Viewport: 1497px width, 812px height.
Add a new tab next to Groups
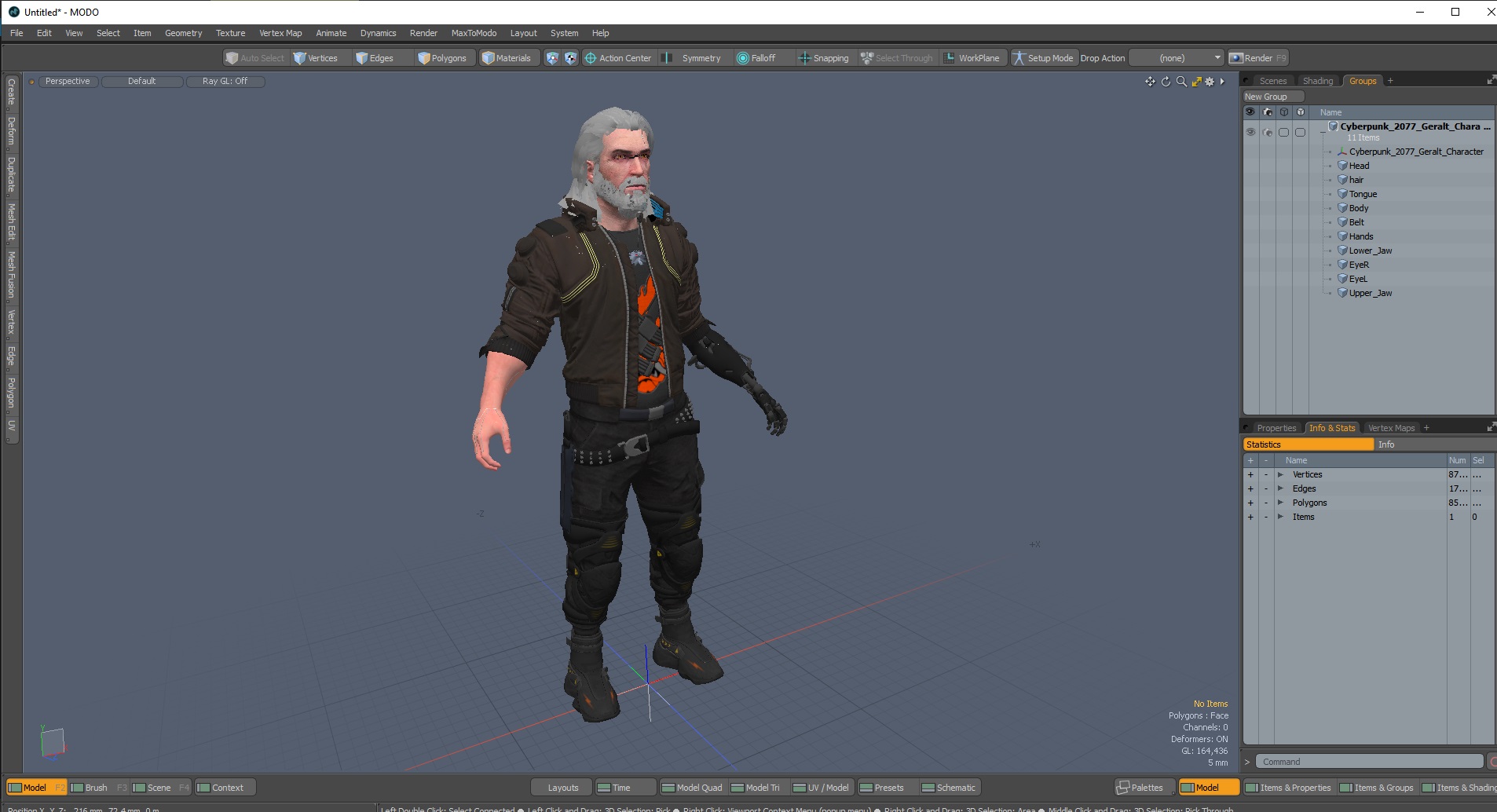click(1390, 81)
